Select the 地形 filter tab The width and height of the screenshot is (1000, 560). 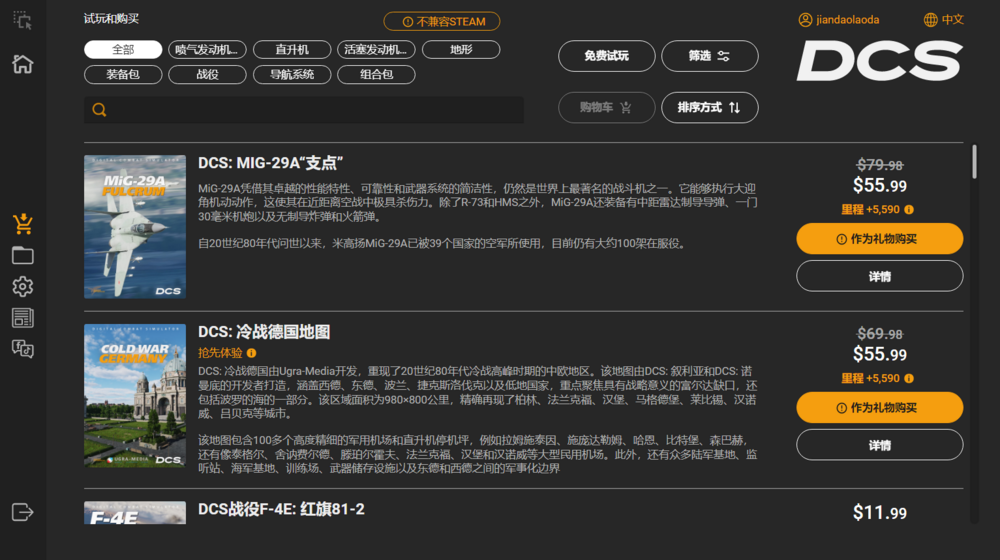(x=461, y=50)
